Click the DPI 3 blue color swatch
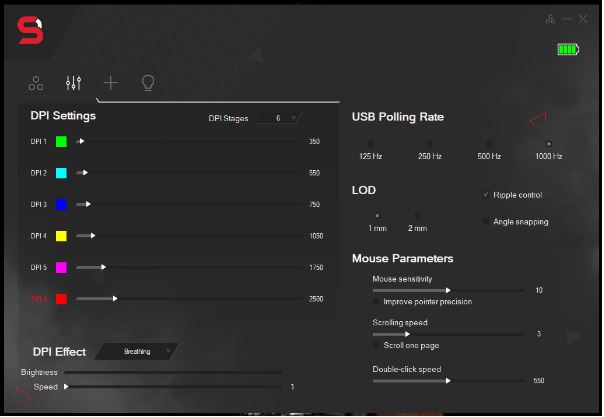This screenshot has height=417, width=604. (x=61, y=204)
